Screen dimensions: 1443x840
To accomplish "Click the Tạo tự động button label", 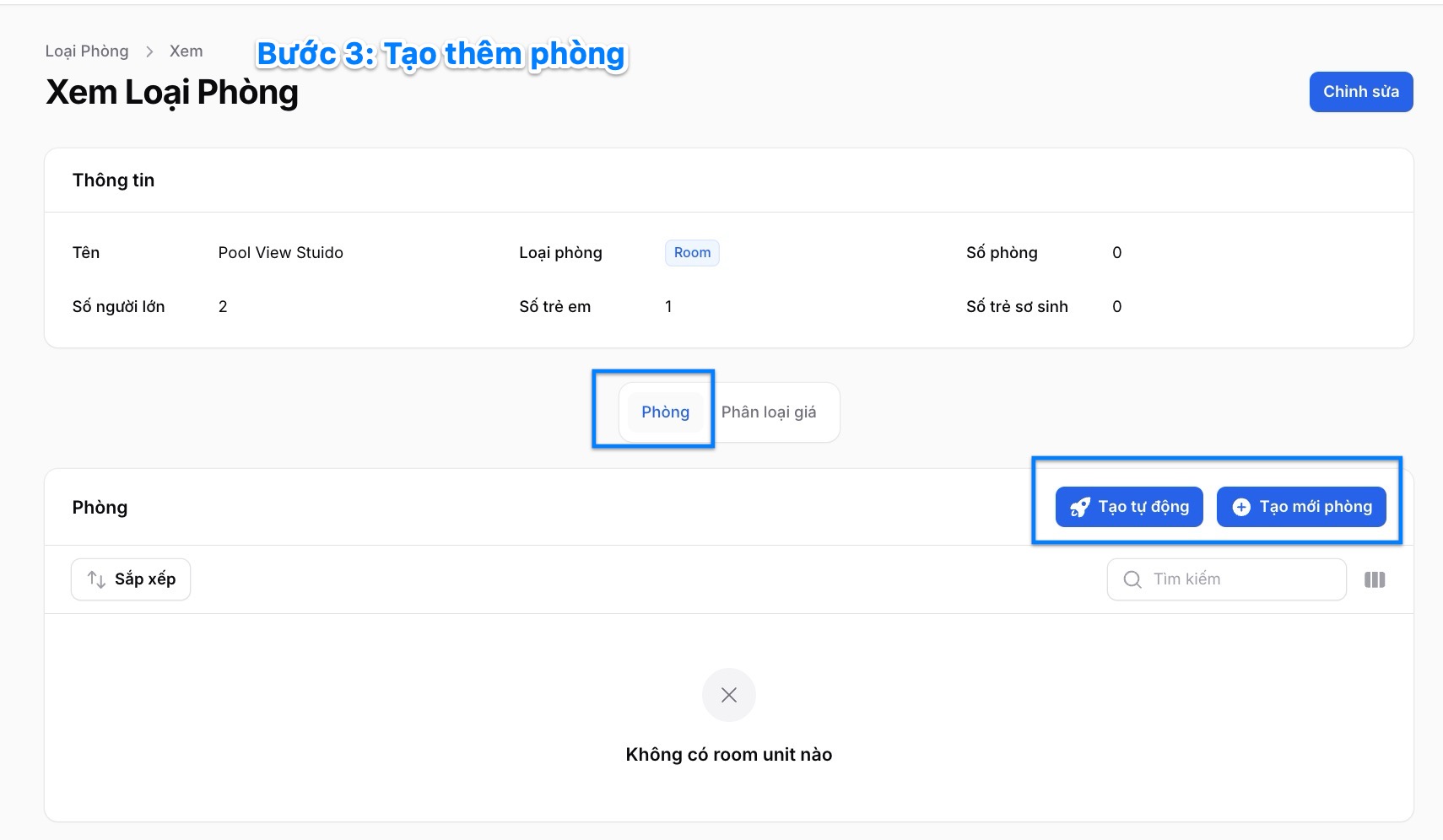I will click(1143, 507).
